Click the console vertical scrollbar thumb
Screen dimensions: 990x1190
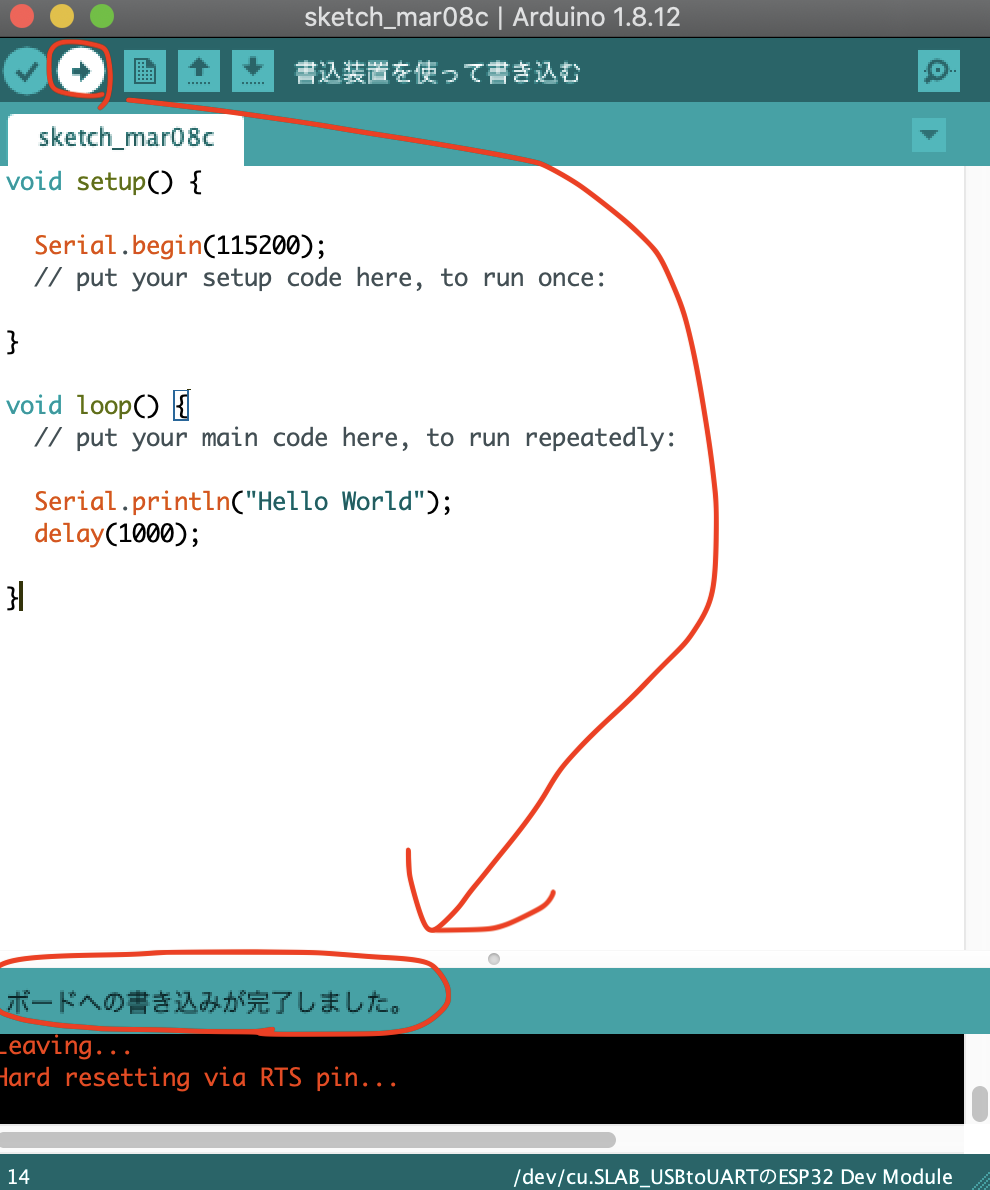(x=980, y=1103)
